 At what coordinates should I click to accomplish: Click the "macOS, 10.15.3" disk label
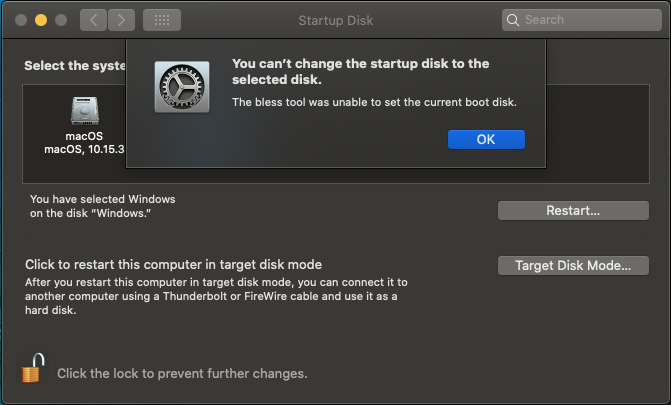85,150
